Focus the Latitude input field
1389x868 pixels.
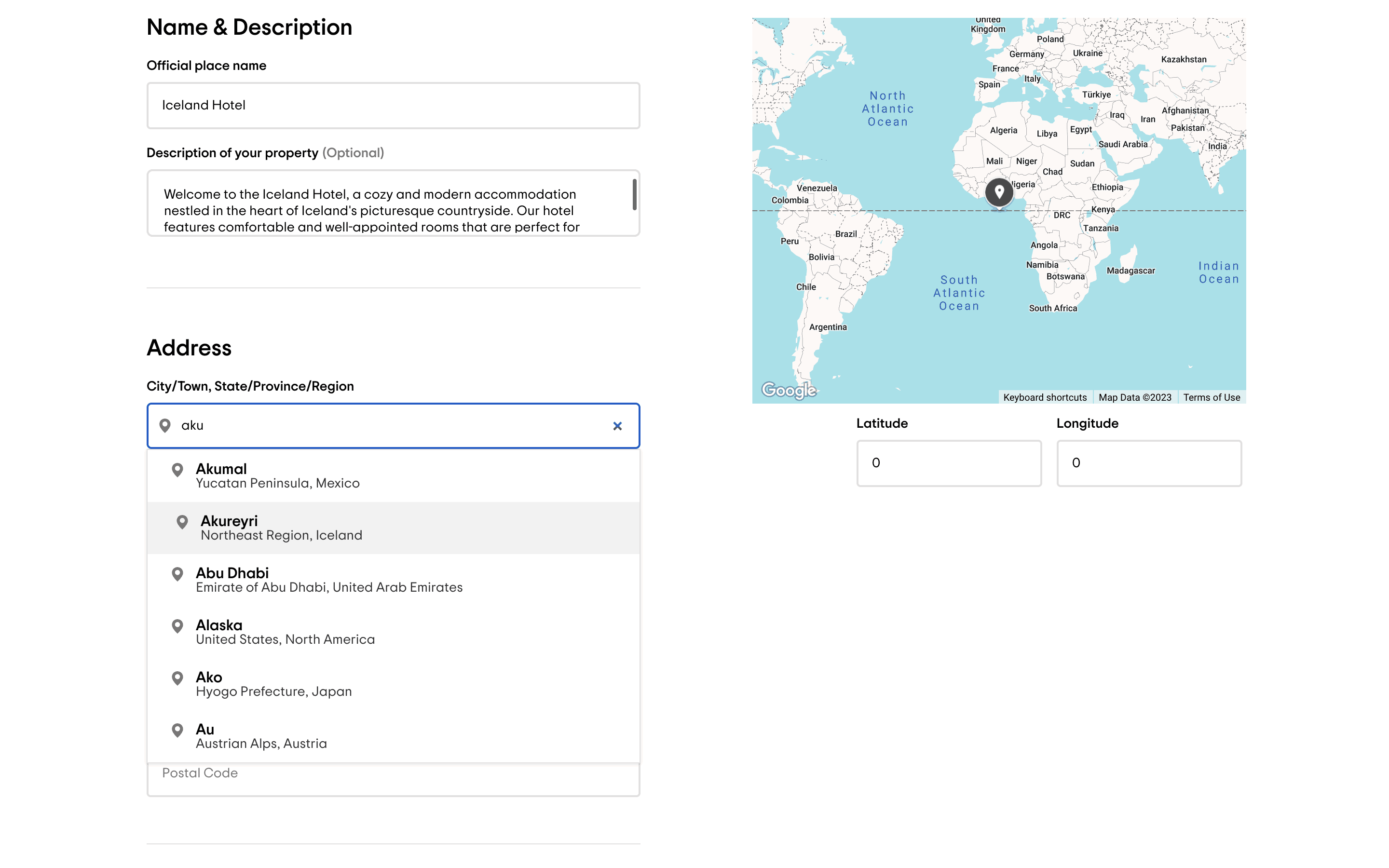tap(949, 463)
